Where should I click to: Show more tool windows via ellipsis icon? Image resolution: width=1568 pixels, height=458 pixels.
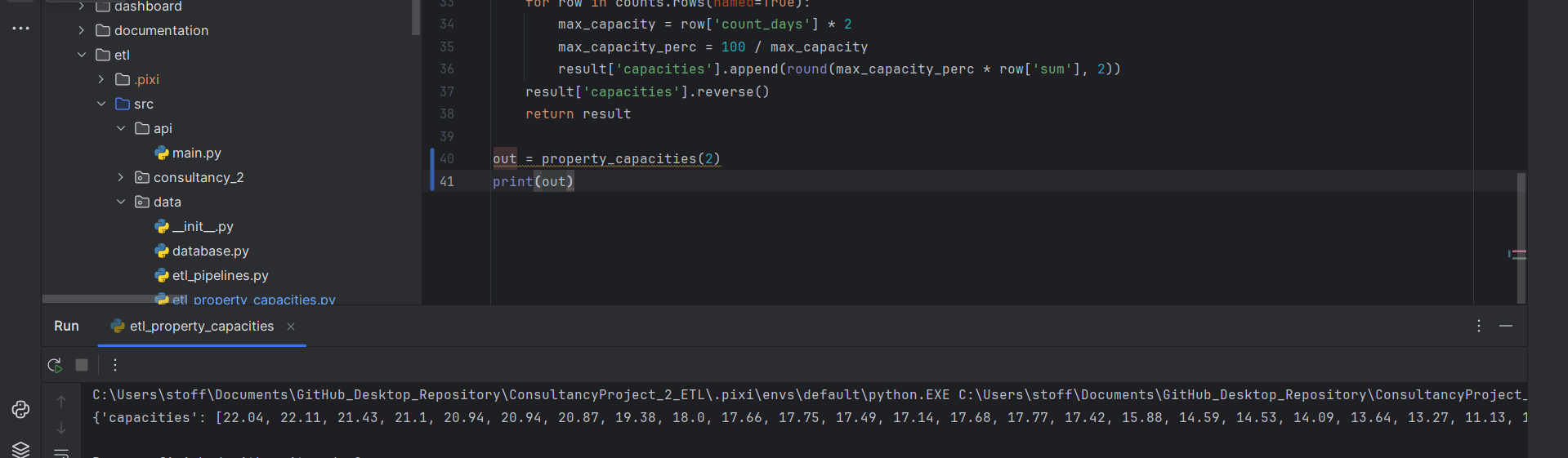point(20,29)
